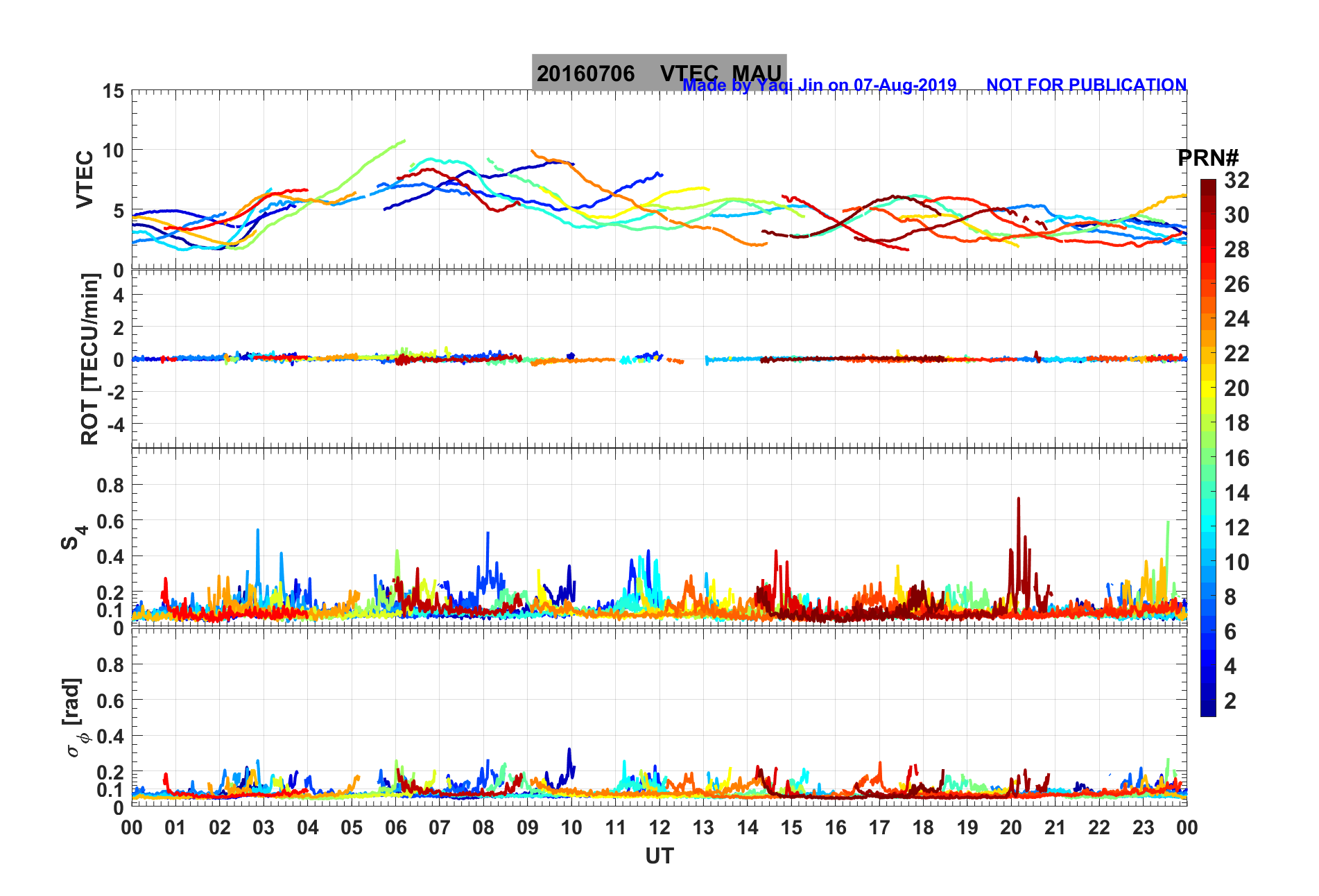Select the VTEC y-axis label

point(85,180)
